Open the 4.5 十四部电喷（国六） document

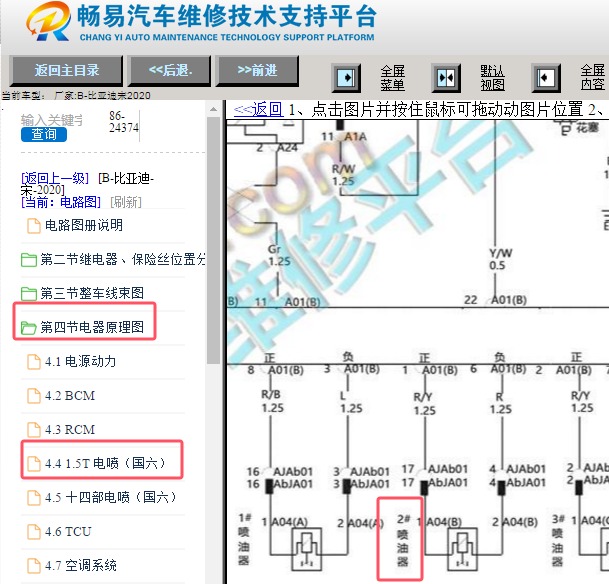coord(111,497)
